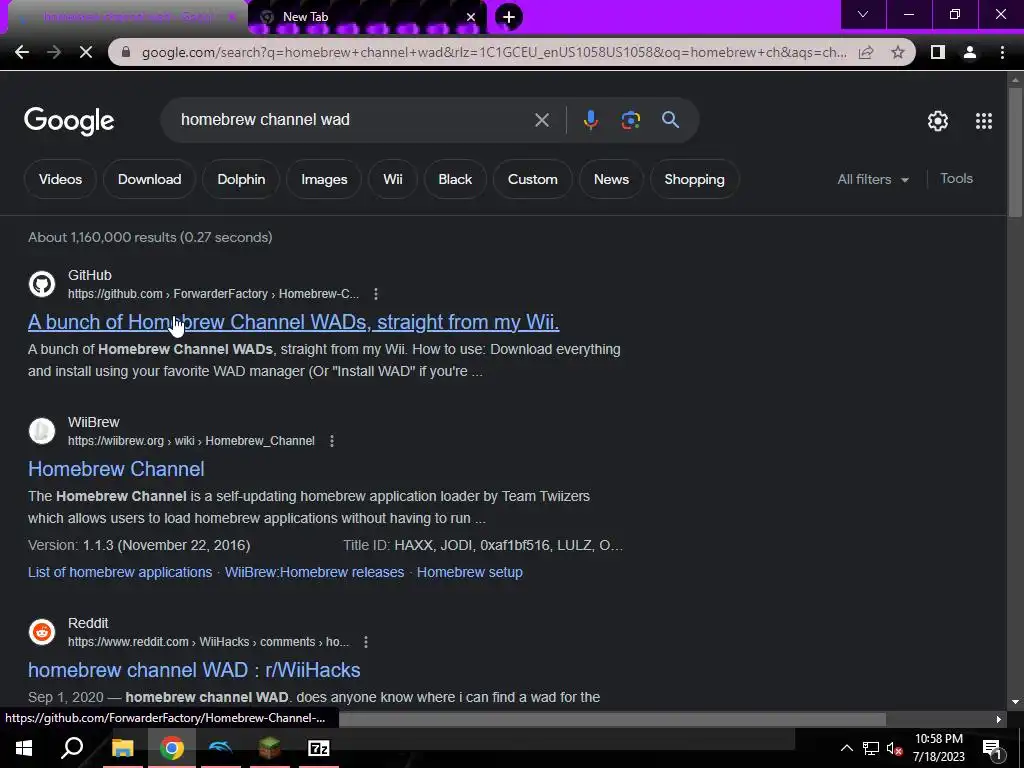Click the browser back arrow
The image size is (1024, 768).
click(22, 52)
